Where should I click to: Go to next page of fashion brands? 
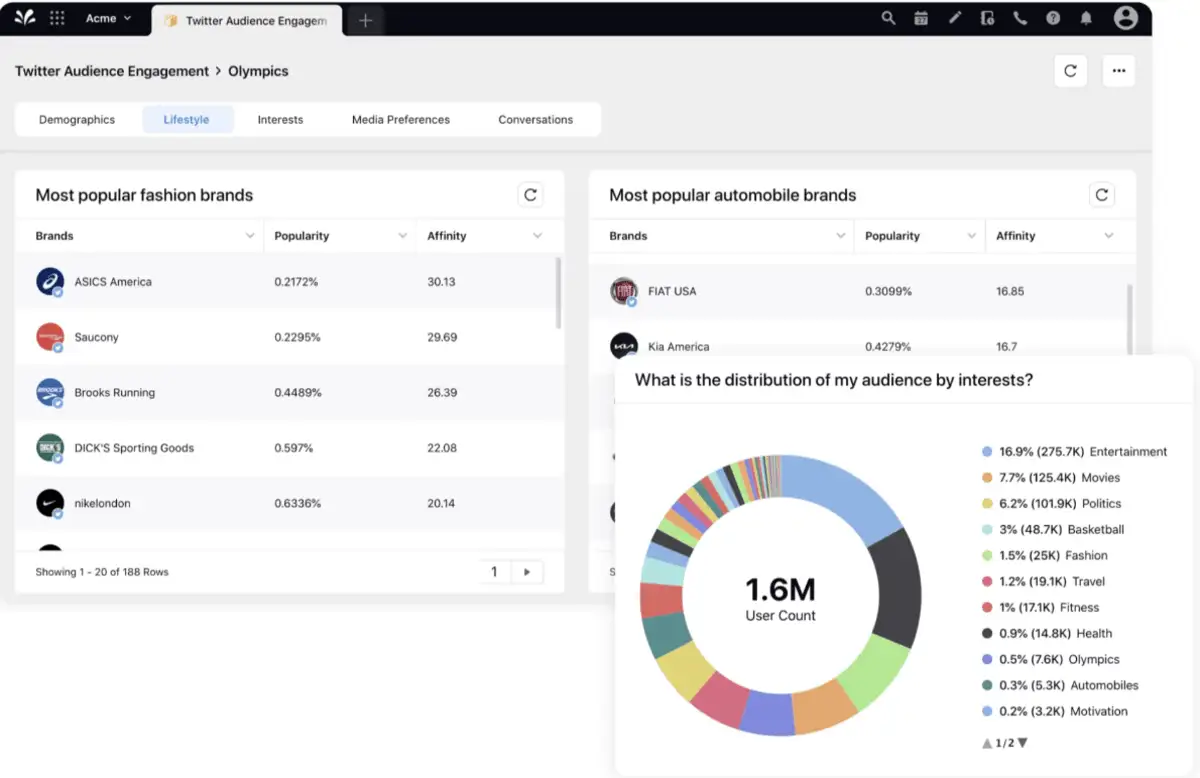[x=526, y=571]
